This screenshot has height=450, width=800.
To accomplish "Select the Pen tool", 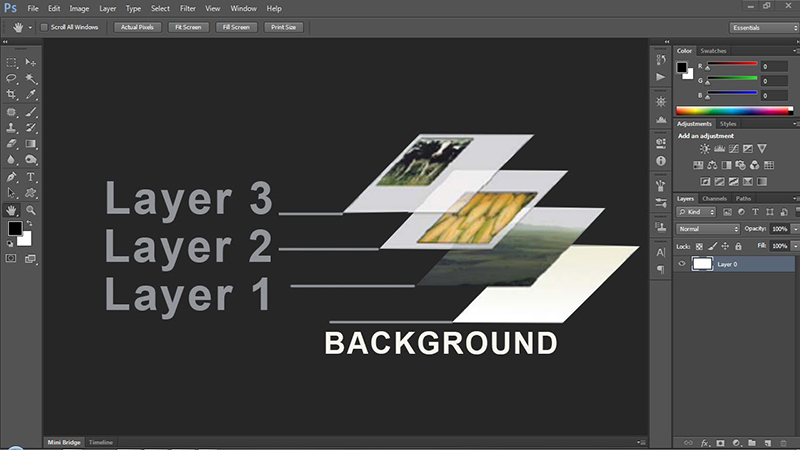I will point(11,177).
